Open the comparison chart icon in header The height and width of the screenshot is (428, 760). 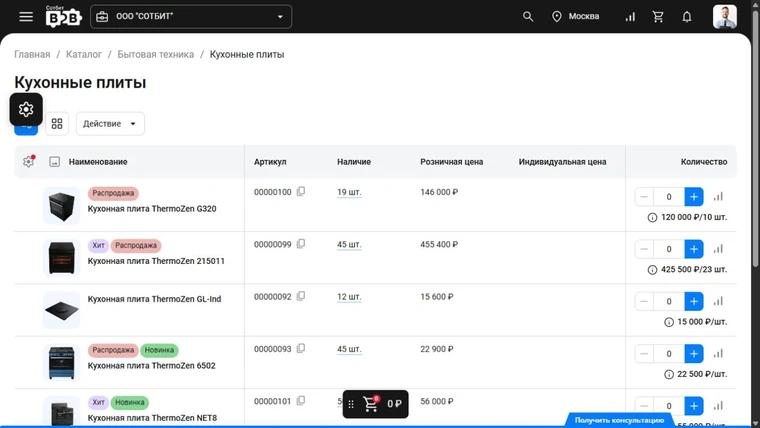point(630,17)
